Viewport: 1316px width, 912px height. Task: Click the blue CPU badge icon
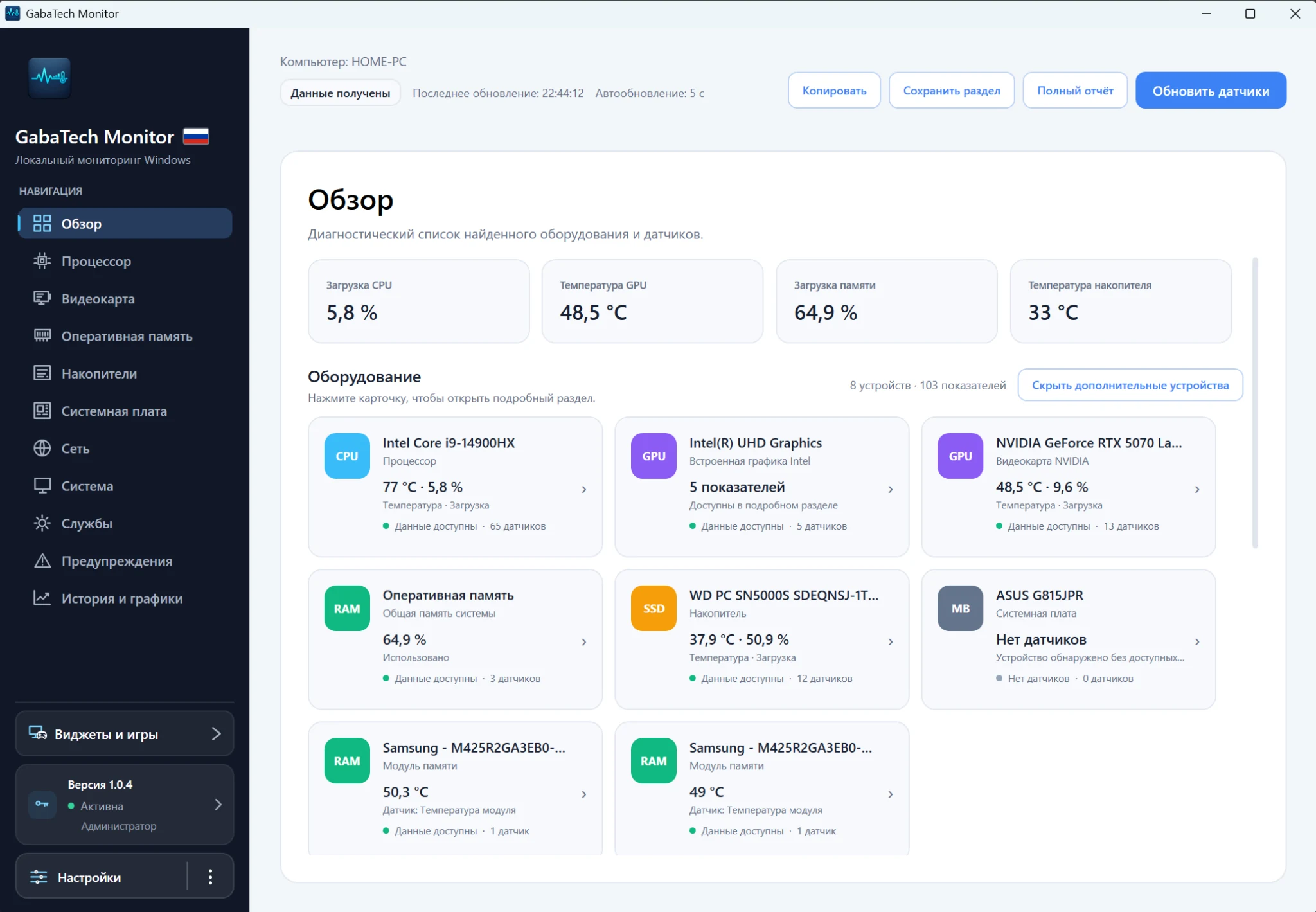point(347,456)
